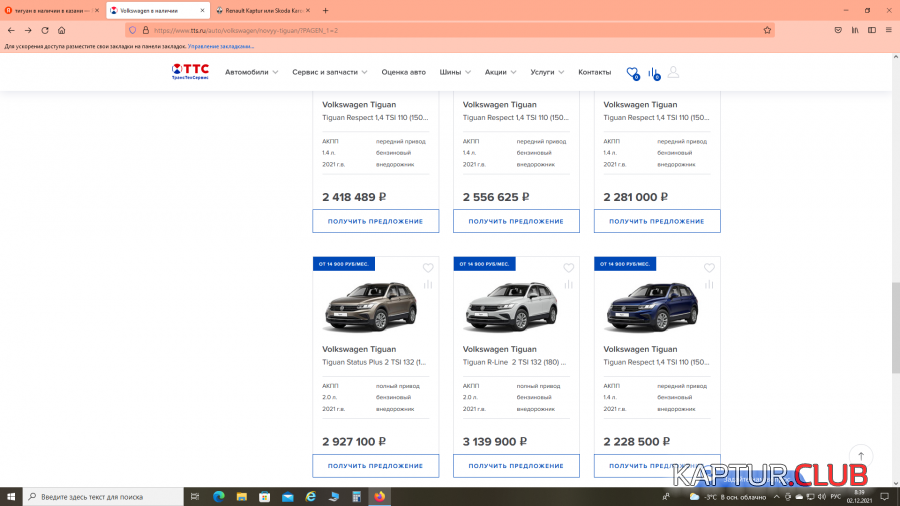Open Tiguan Status Plus 2 TSI title link
The width and height of the screenshot is (900, 506).
pyautogui.click(x=374, y=362)
